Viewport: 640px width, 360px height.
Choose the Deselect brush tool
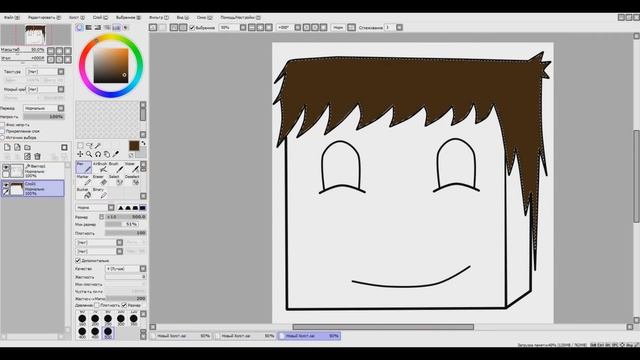(x=131, y=180)
